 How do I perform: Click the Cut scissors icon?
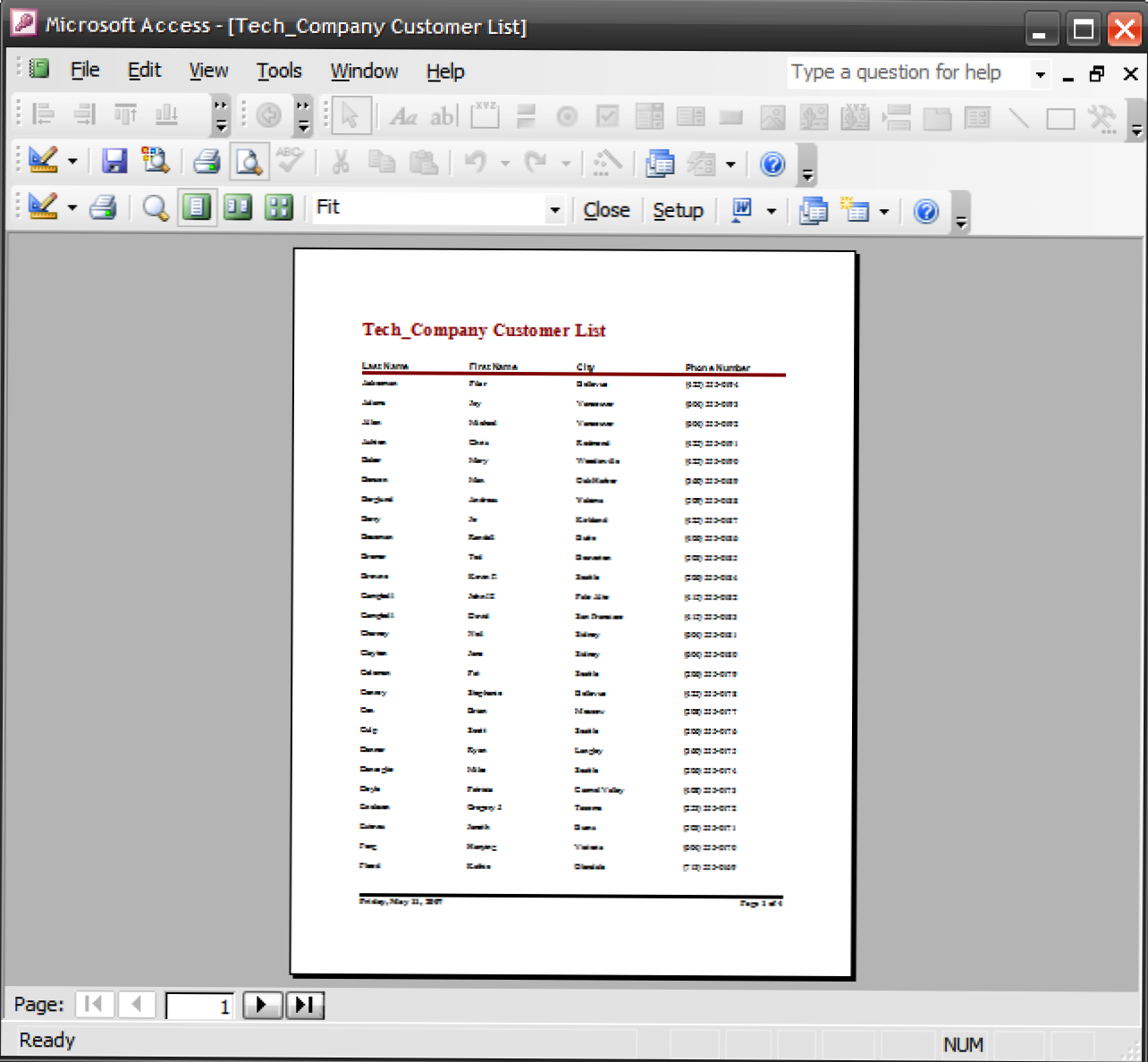click(341, 162)
